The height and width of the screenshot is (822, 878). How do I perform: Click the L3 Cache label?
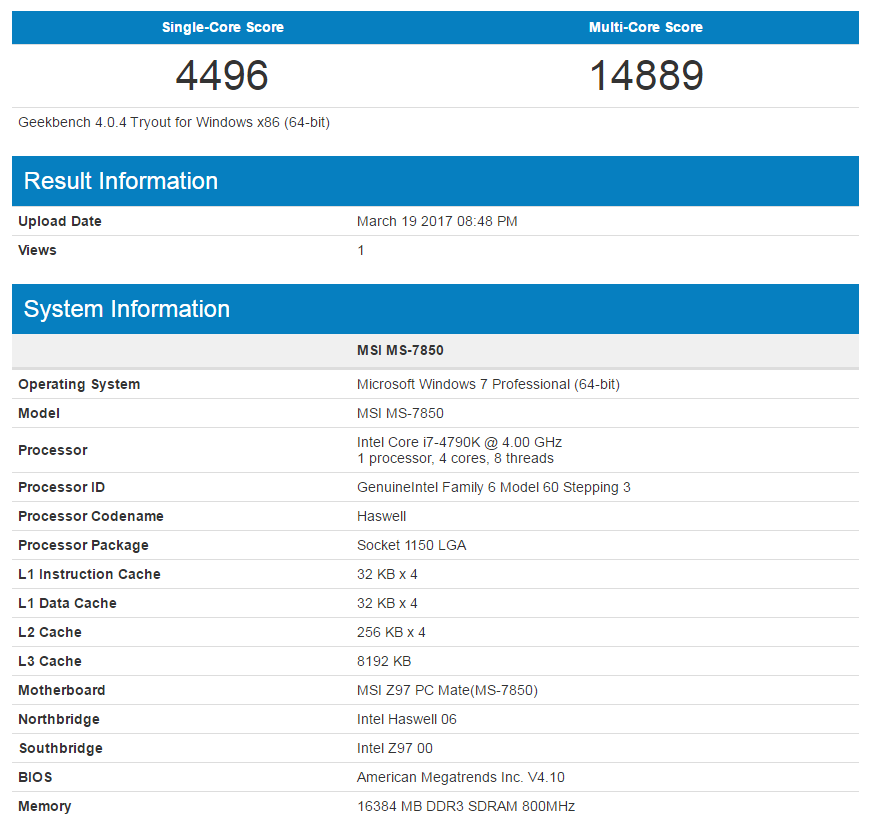tap(50, 662)
